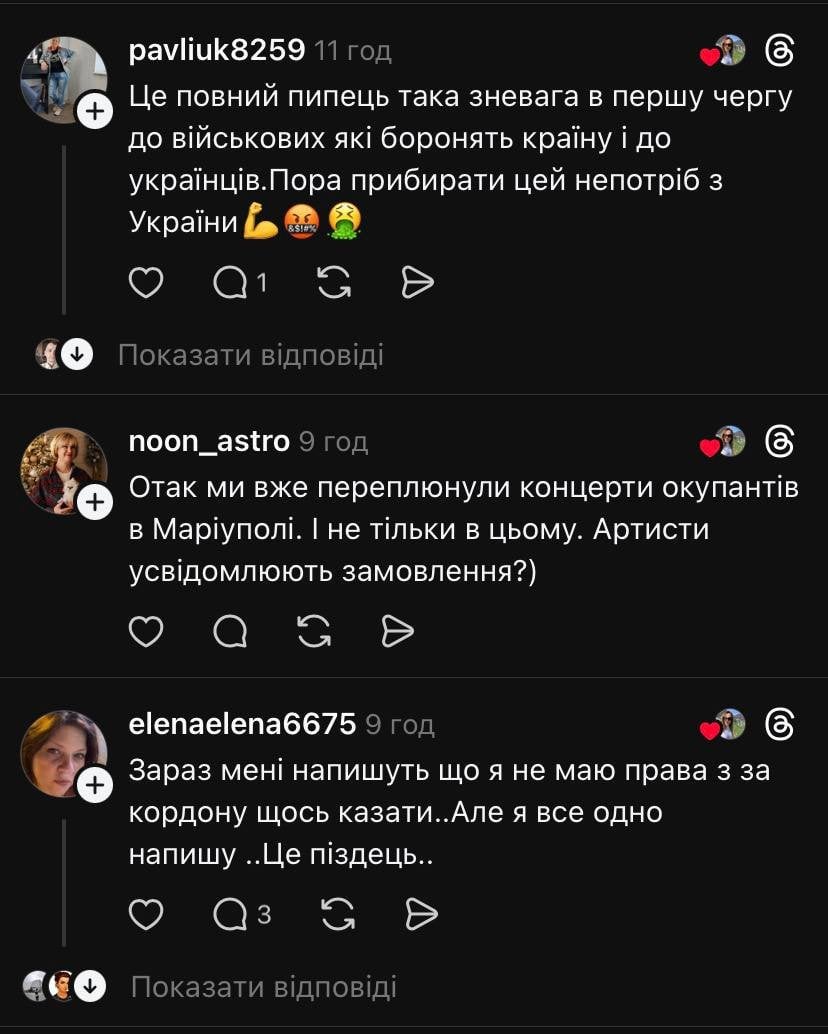View elenaelena6675's profile photo
The width and height of the screenshot is (828, 1034).
pos(61,749)
